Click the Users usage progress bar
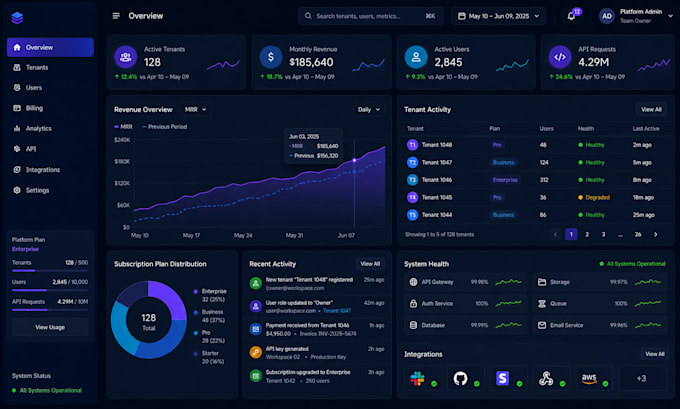The height and width of the screenshot is (409, 680). click(x=50, y=290)
